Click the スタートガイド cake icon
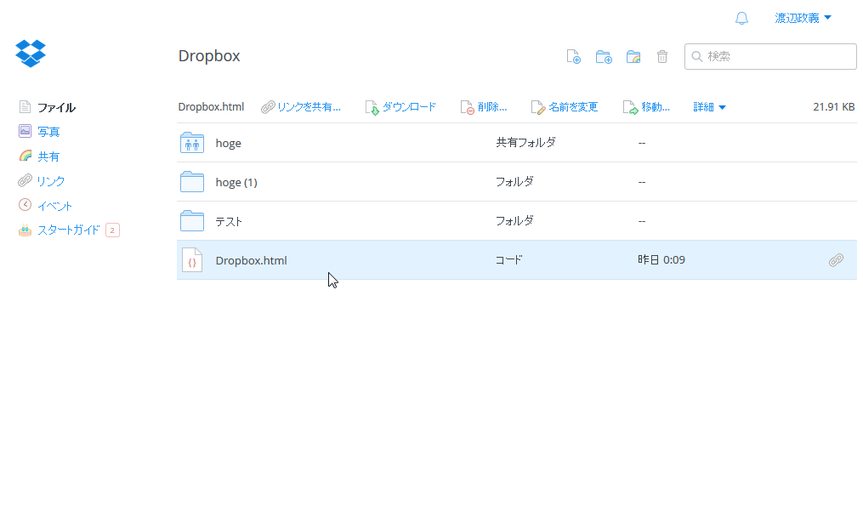The width and height of the screenshot is (863, 506). pos(25,230)
